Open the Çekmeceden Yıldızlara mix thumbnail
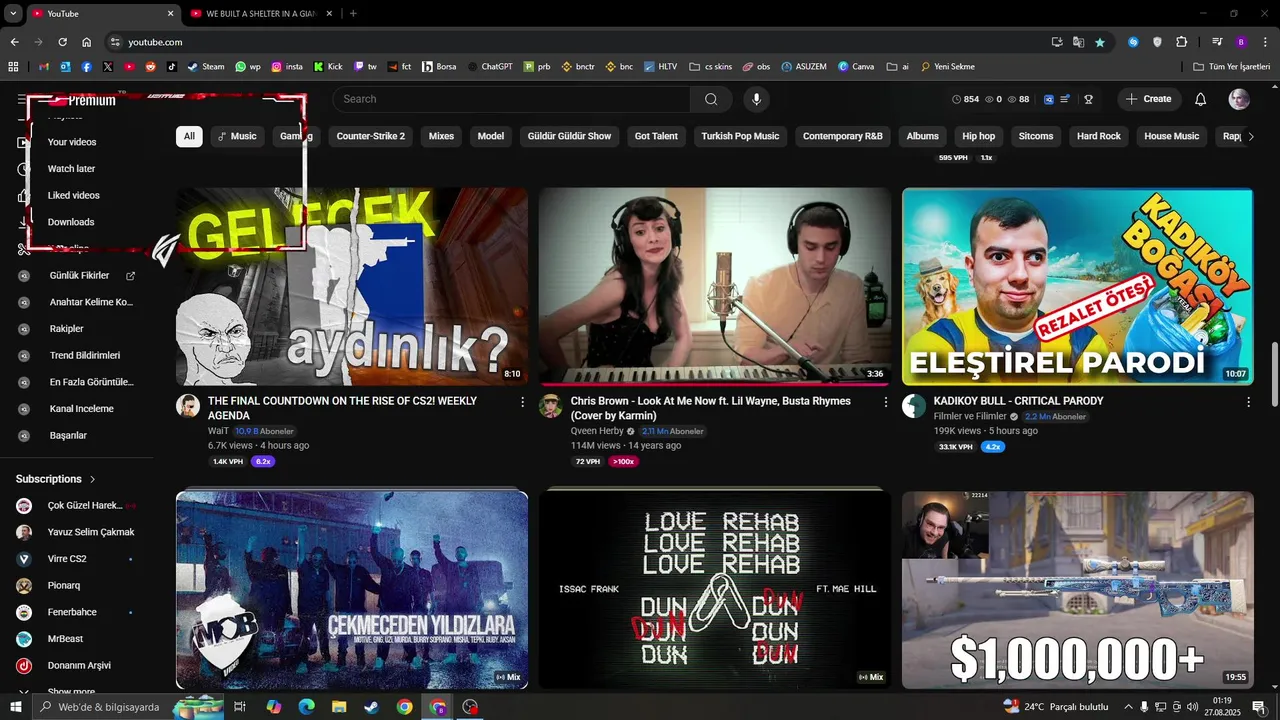Viewport: 1280px width, 720px height. (x=352, y=589)
